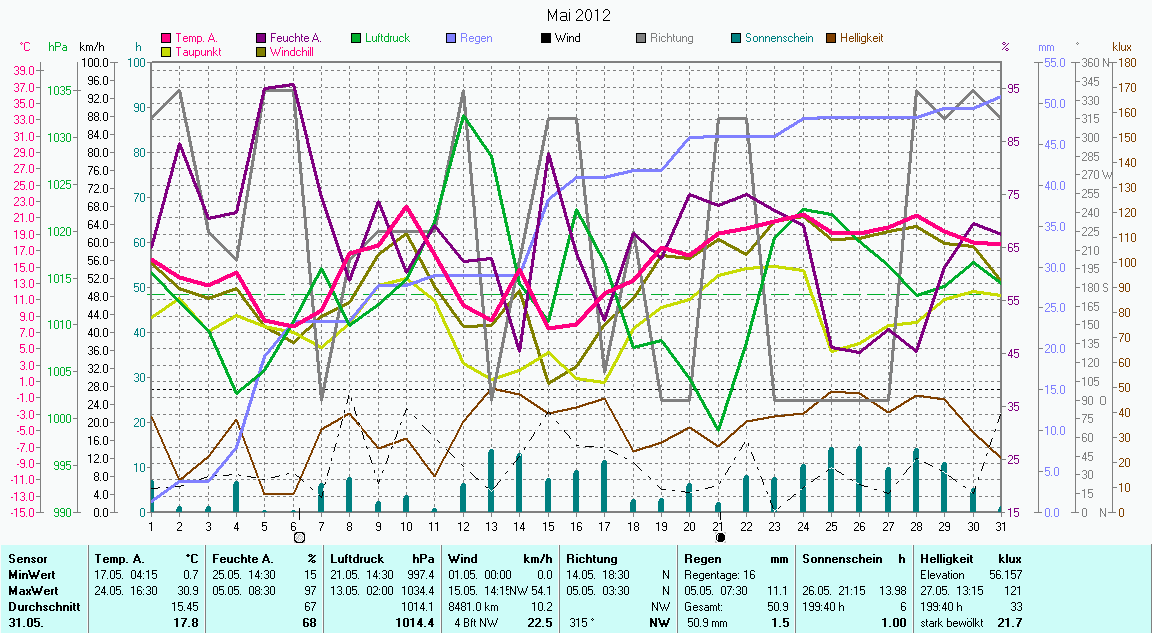
Task: Click the gray Richtung legend swatch
Action: tap(641, 38)
